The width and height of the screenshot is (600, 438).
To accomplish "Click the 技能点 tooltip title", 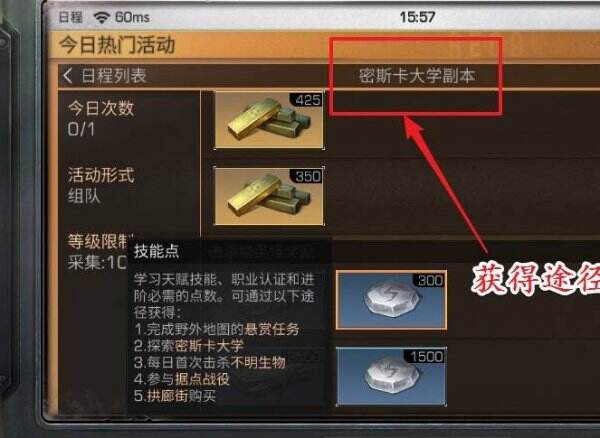I will click(157, 252).
